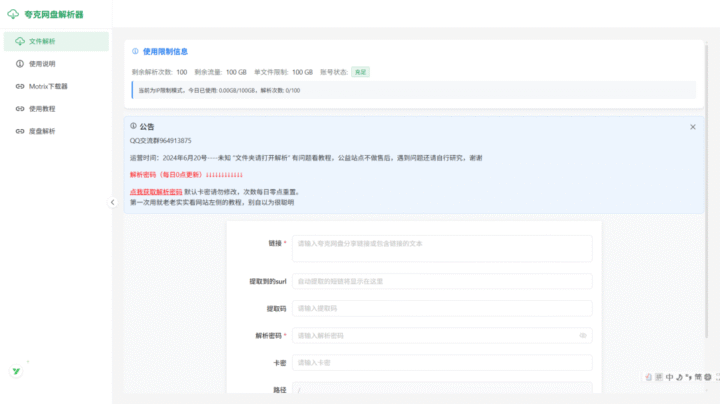The image size is (720, 404).
Task: Focus the 链接 share link text area
Action: click(442, 248)
